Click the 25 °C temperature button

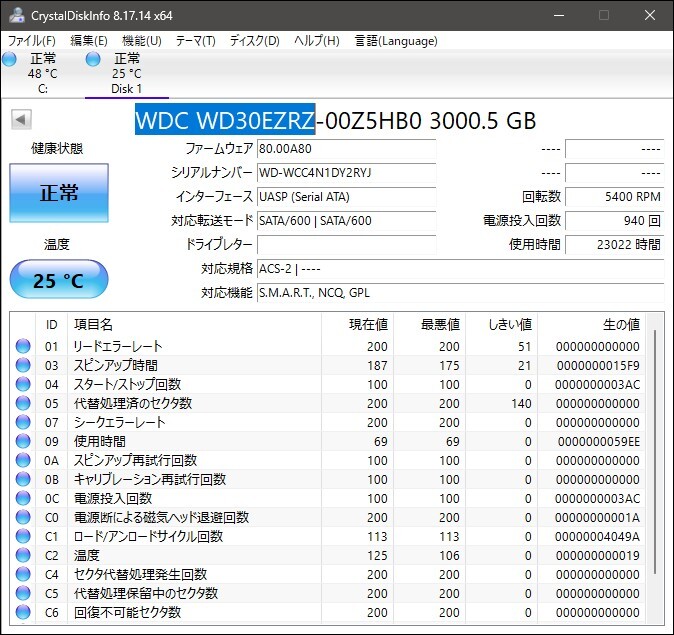(59, 279)
